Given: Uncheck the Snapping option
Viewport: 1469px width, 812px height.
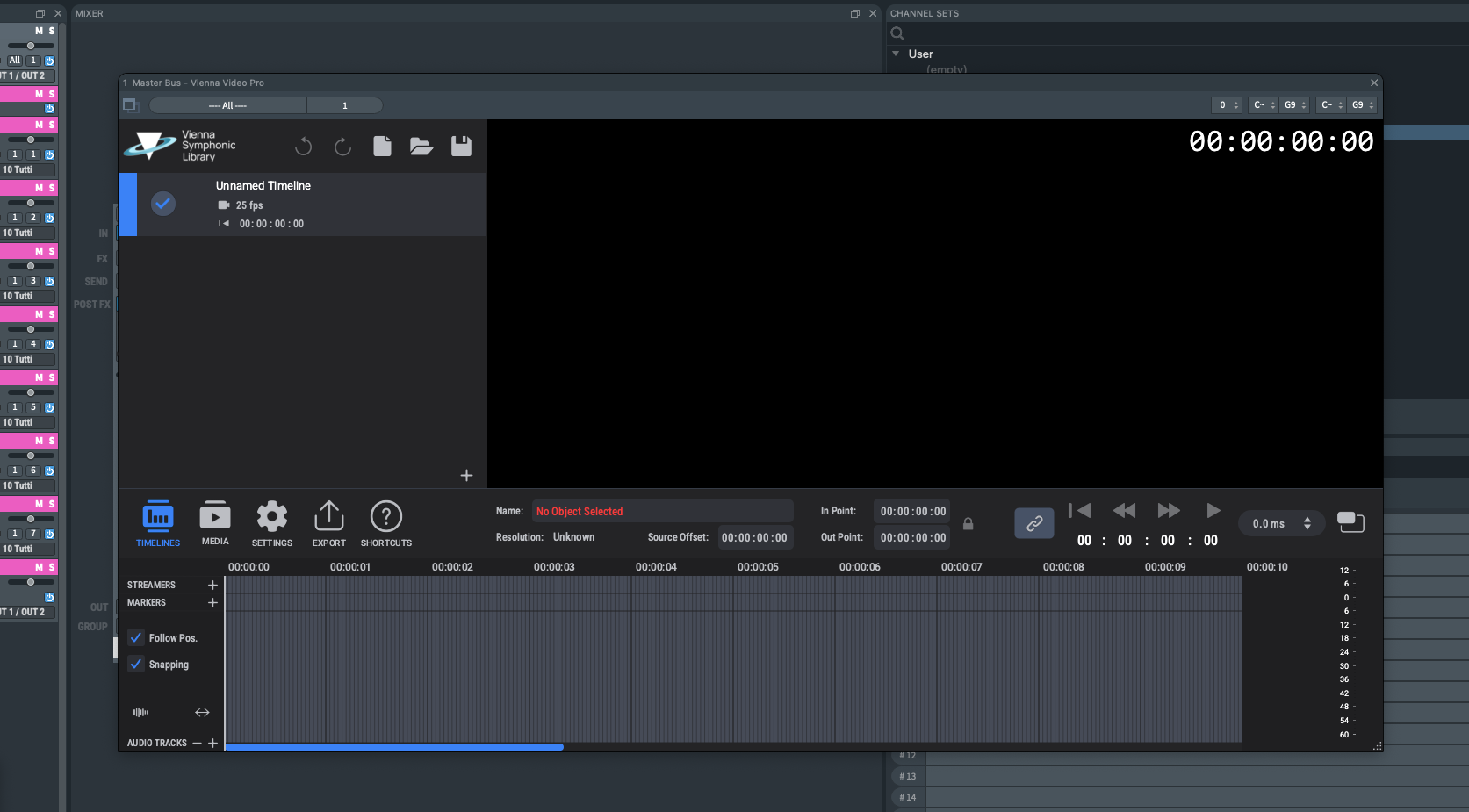Looking at the screenshot, I should click(x=136, y=665).
